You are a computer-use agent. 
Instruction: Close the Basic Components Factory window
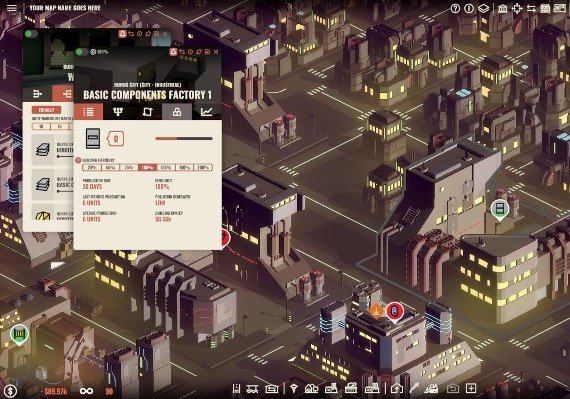(216, 52)
